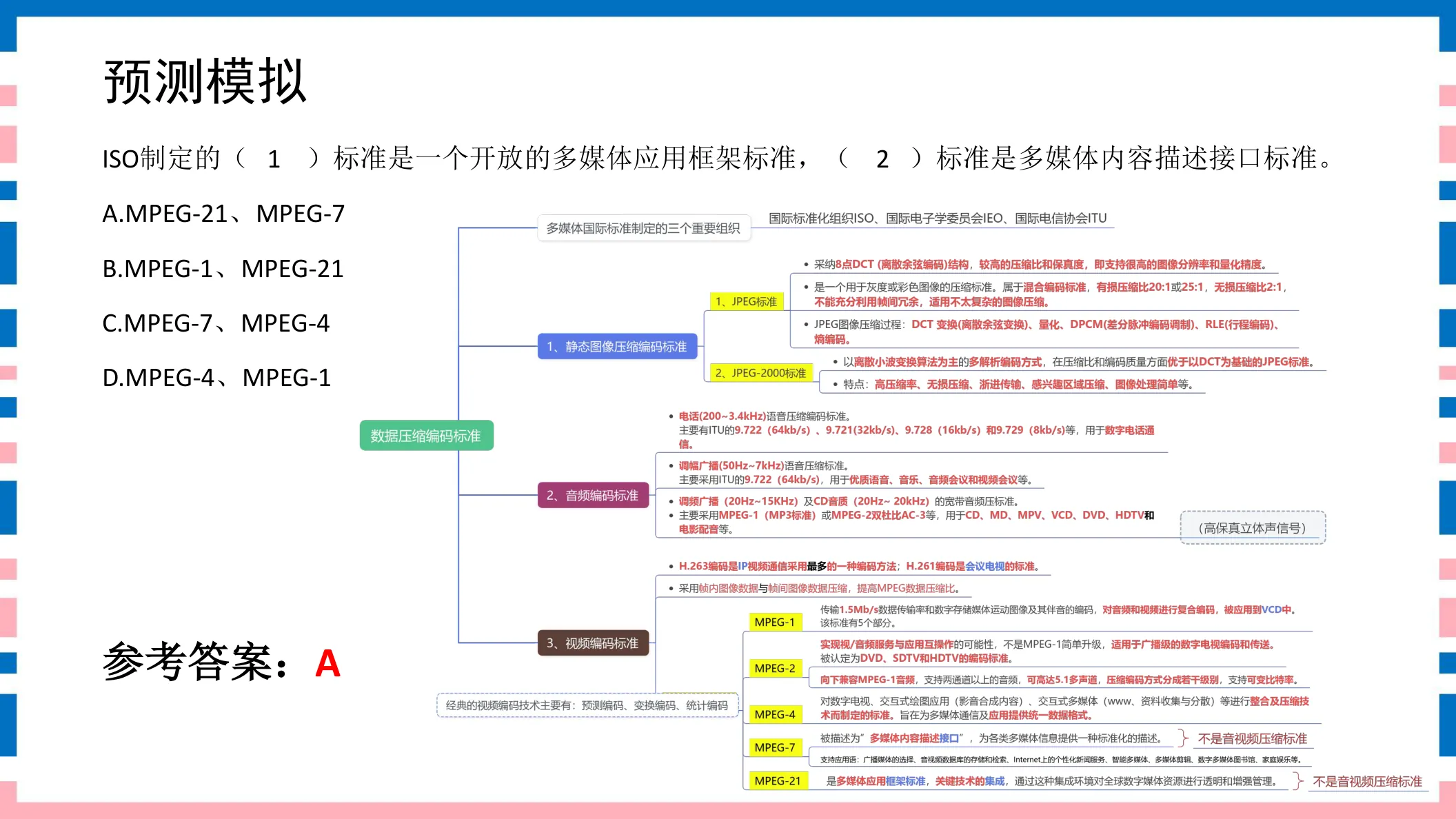Click the dashed 高保真立体声信号 callout box

coord(1253,528)
